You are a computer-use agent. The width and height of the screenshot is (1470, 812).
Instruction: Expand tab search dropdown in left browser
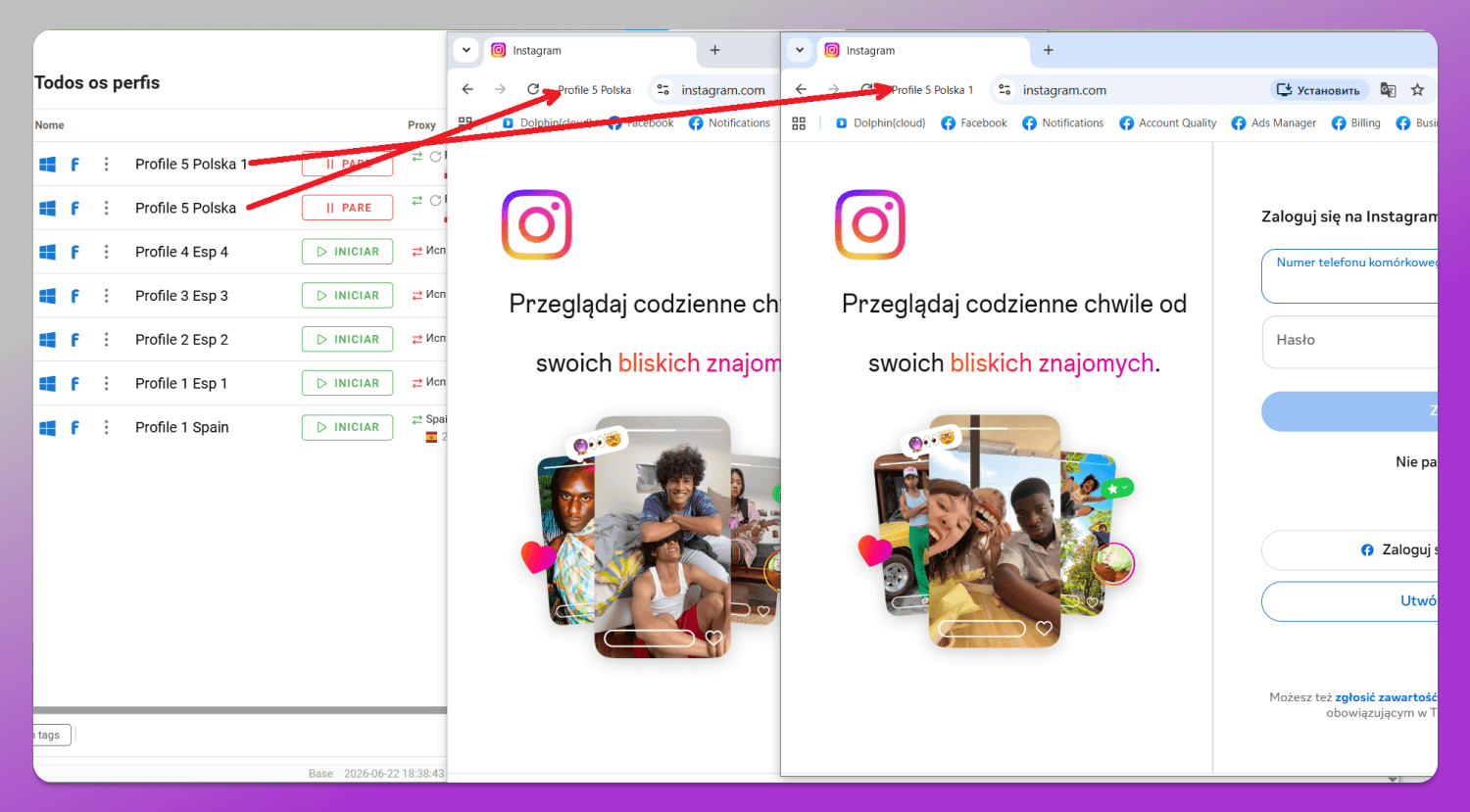coord(466,50)
